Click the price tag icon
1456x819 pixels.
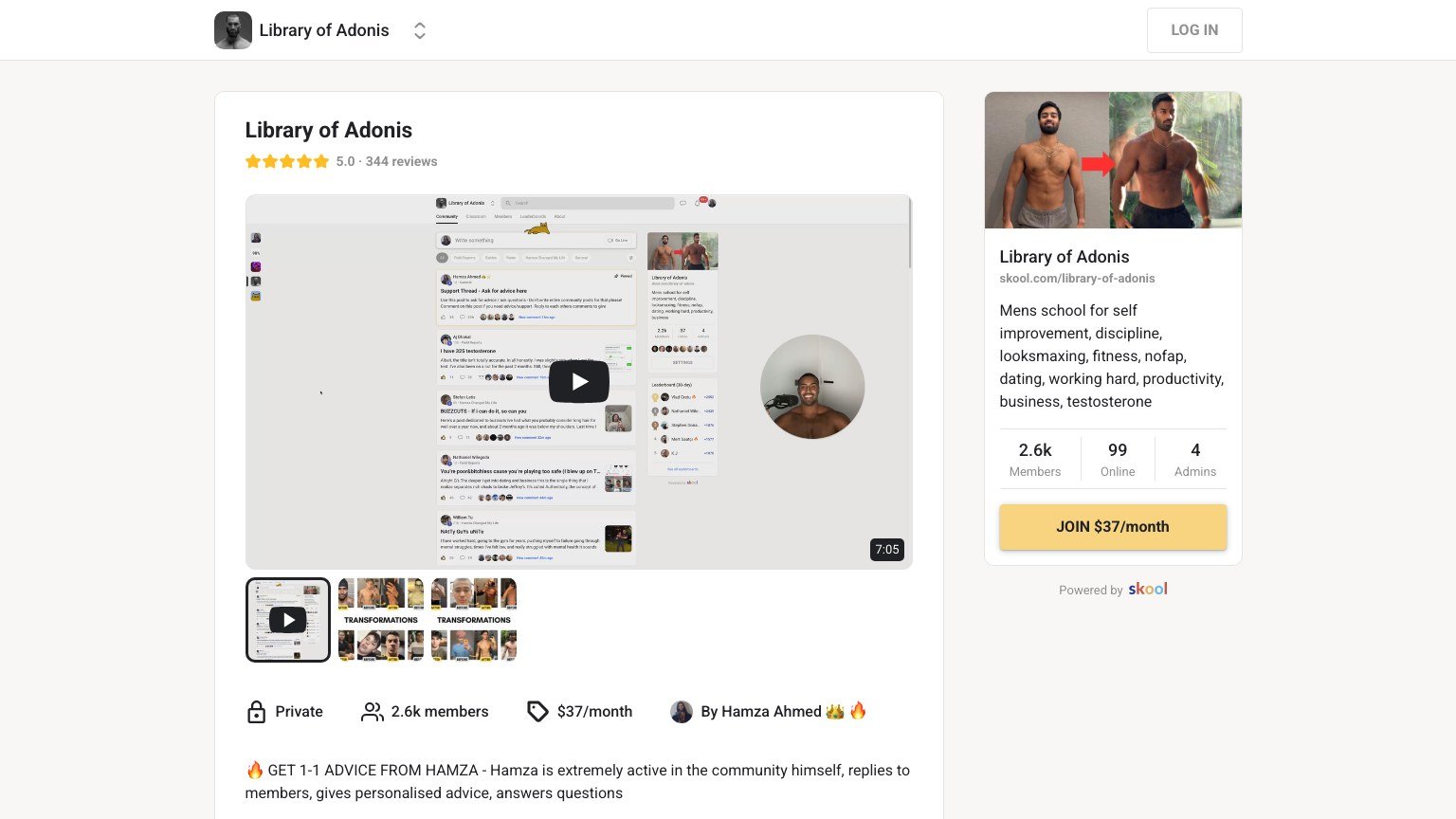(537, 712)
